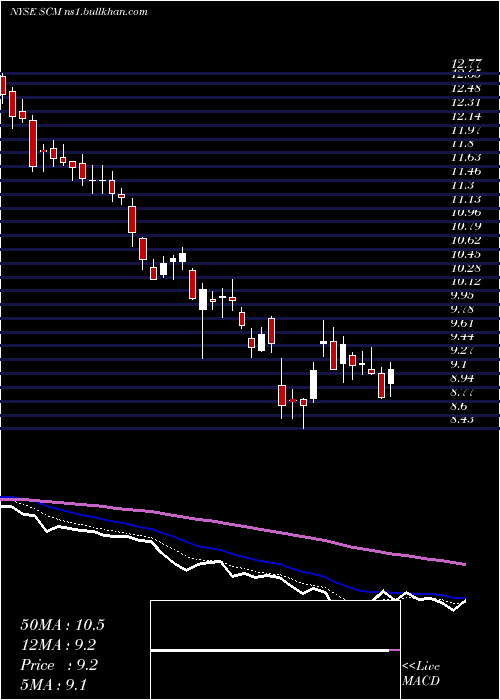Click the 10.28 axis value
The height and width of the screenshot is (700, 500).
466,268
